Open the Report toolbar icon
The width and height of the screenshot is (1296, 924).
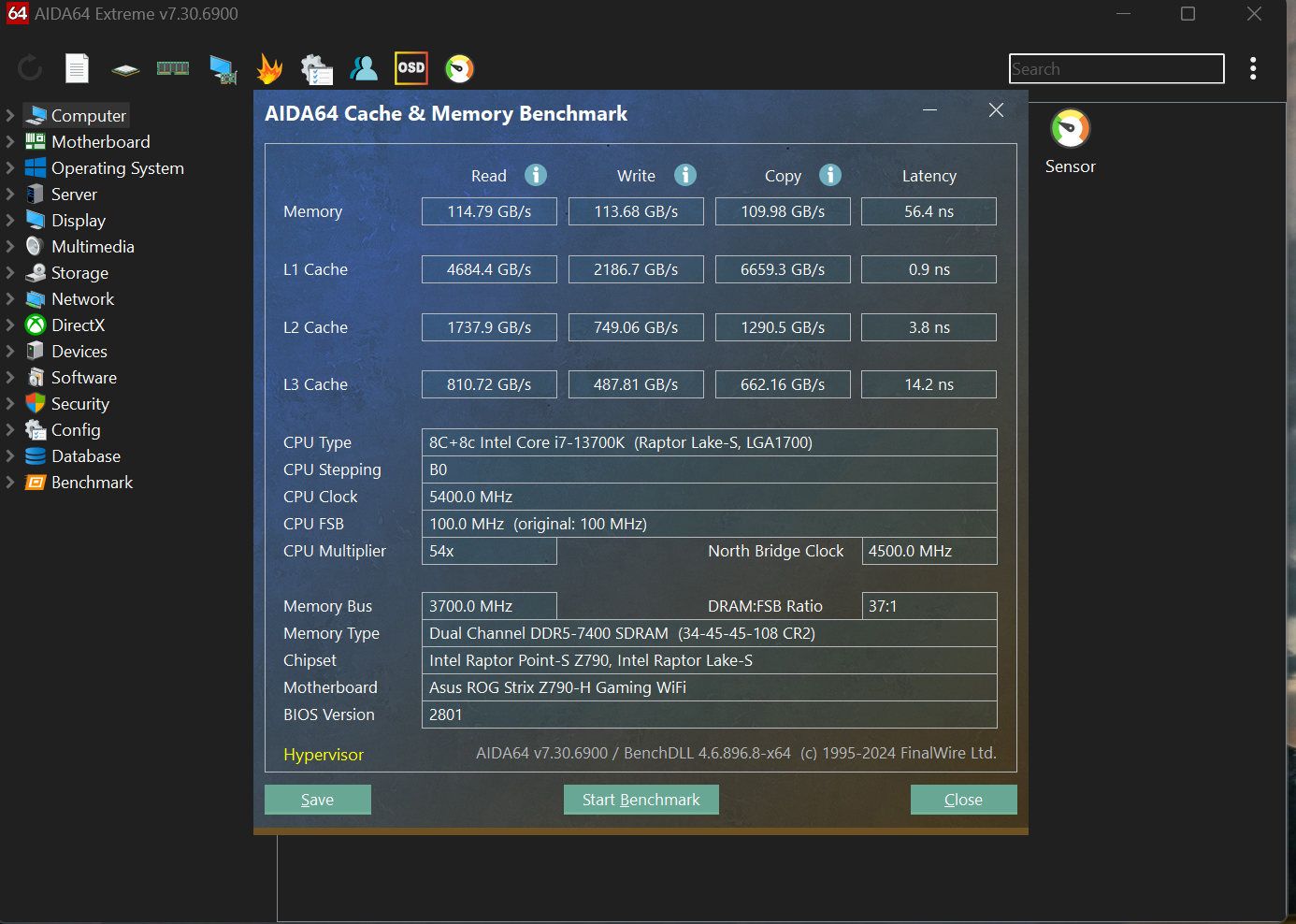[77, 68]
